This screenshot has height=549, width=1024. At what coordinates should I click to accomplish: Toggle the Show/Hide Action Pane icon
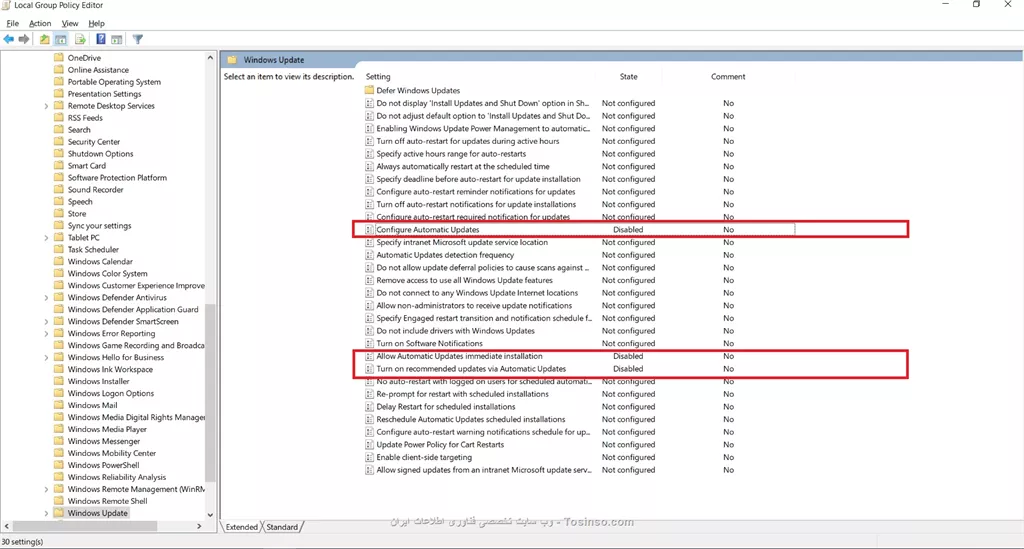[x=116, y=39]
